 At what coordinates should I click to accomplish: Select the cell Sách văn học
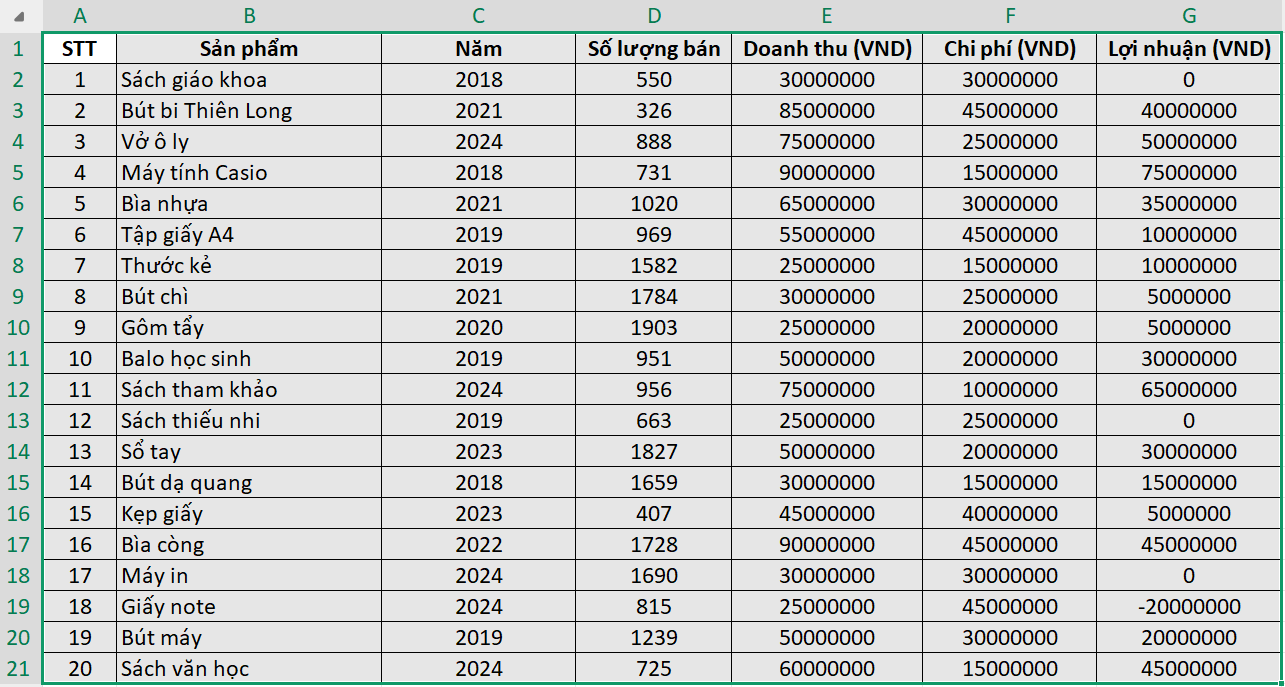(x=249, y=669)
